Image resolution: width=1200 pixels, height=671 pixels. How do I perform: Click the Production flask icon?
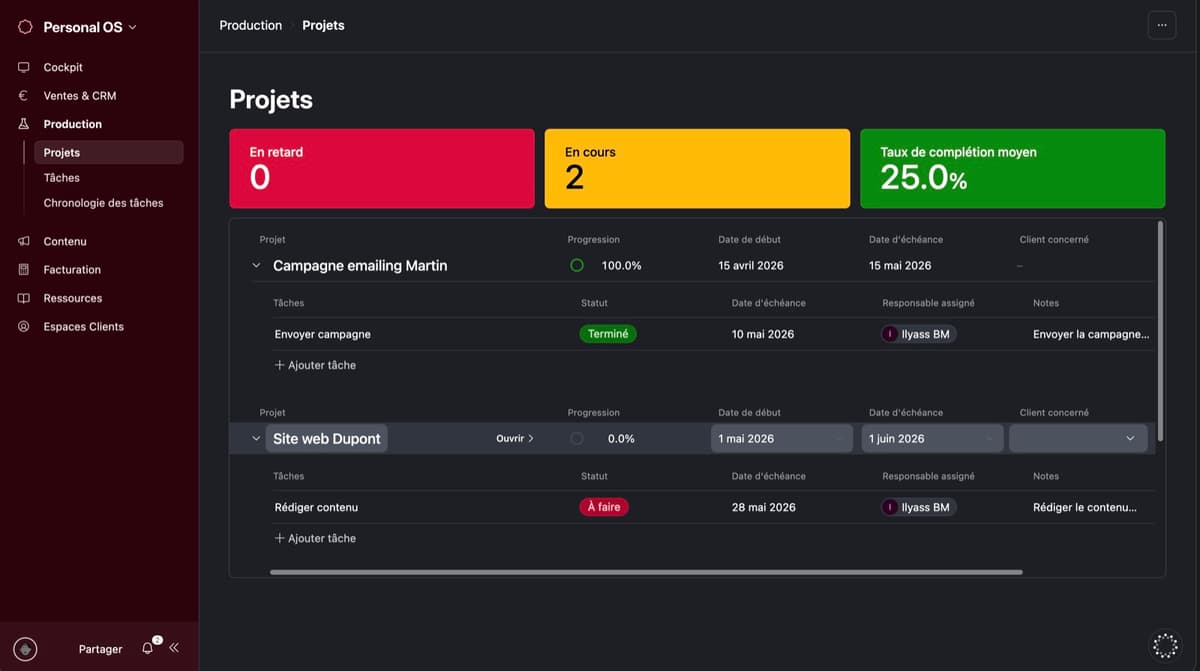point(24,124)
